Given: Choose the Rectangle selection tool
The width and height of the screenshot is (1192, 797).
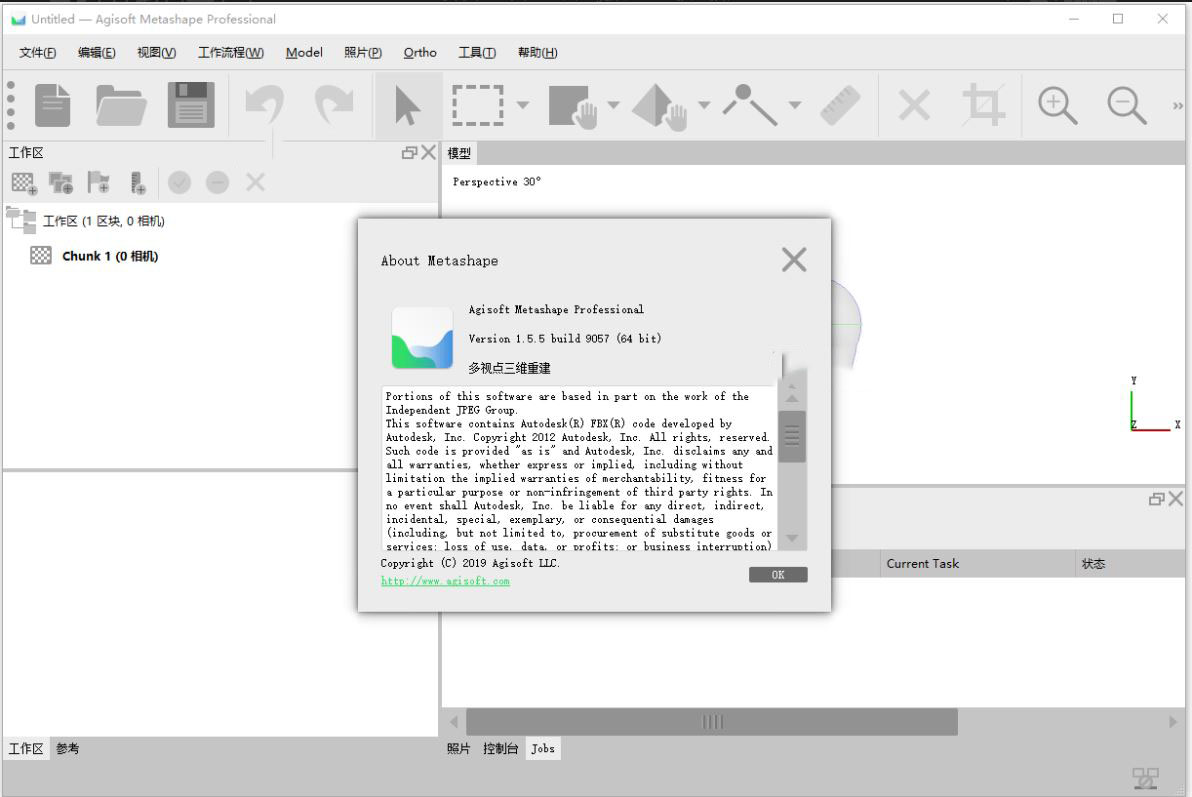Looking at the screenshot, I should [478, 105].
